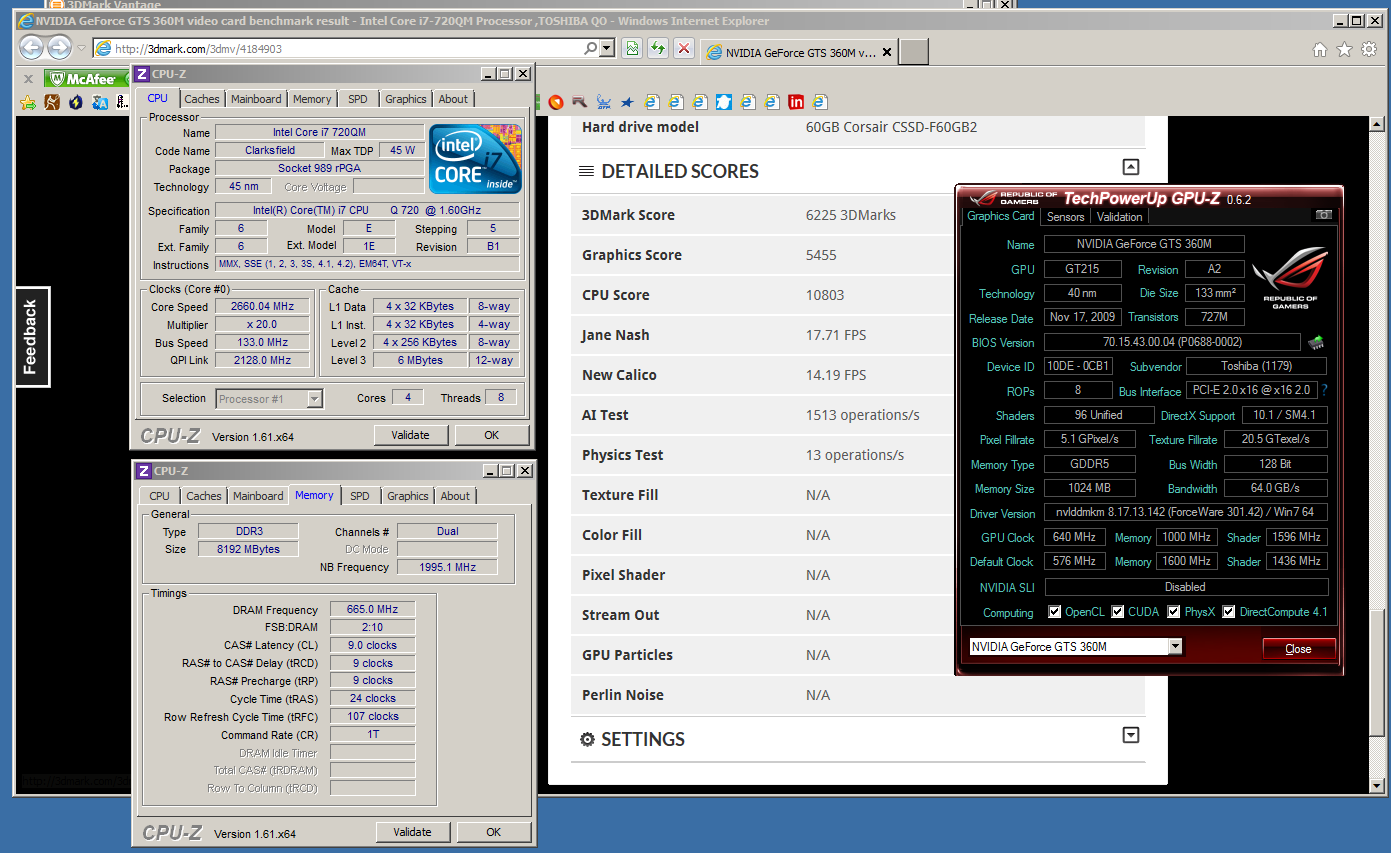
Task: Go back in Internet Explorer
Action: click(x=32, y=47)
